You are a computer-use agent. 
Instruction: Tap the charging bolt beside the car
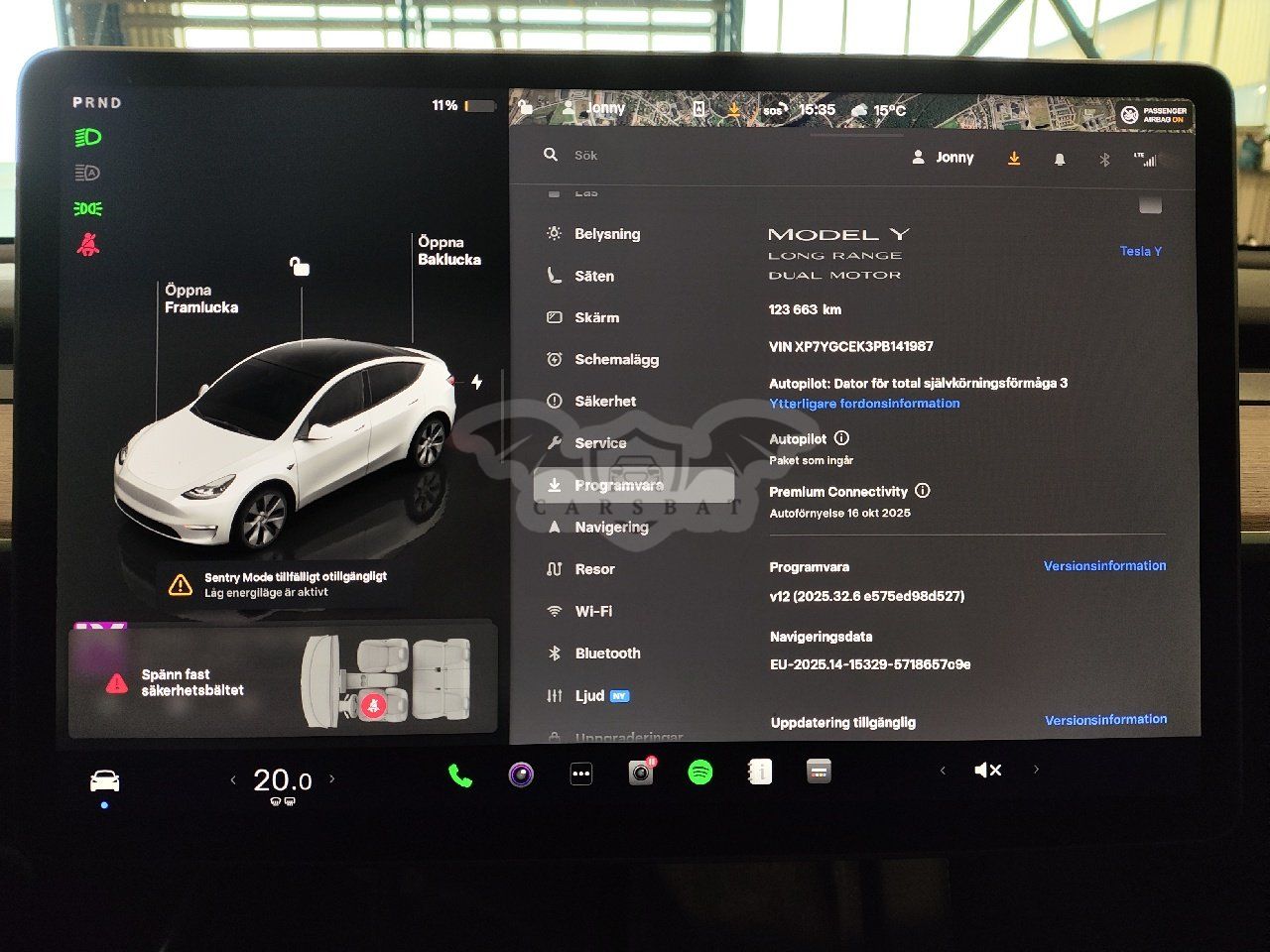[x=476, y=382]
